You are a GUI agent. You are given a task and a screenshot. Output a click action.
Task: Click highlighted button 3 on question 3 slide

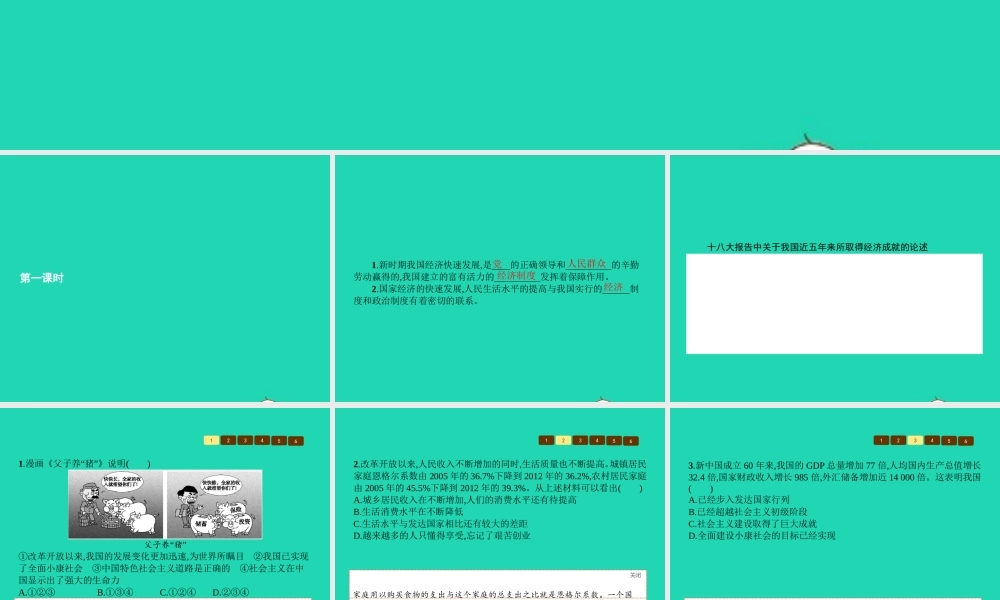(915, 440)
